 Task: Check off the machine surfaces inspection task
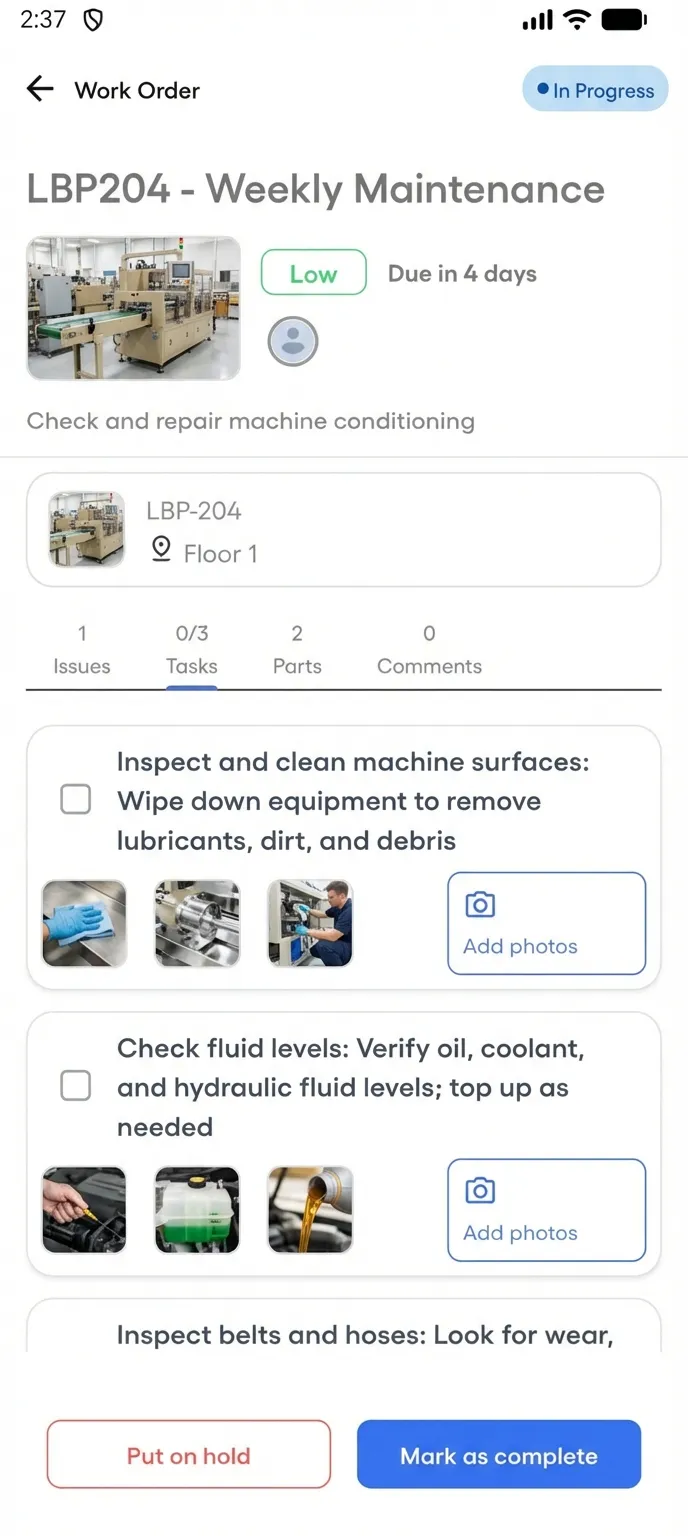click(75, 799)
